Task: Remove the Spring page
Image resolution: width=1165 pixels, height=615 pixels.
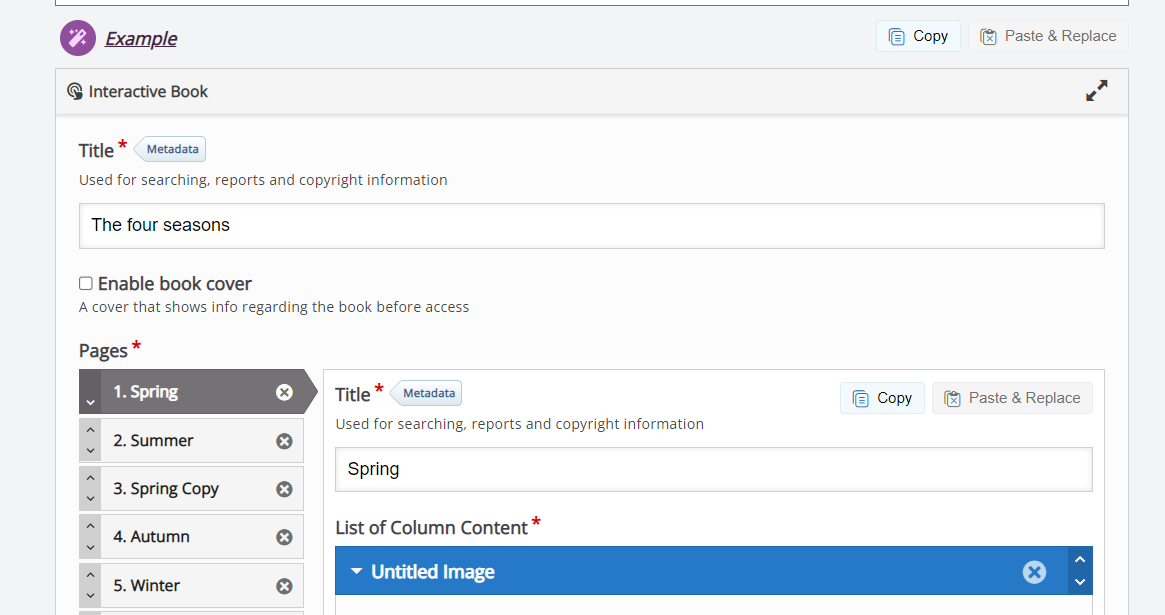Action: pos(284,392)
